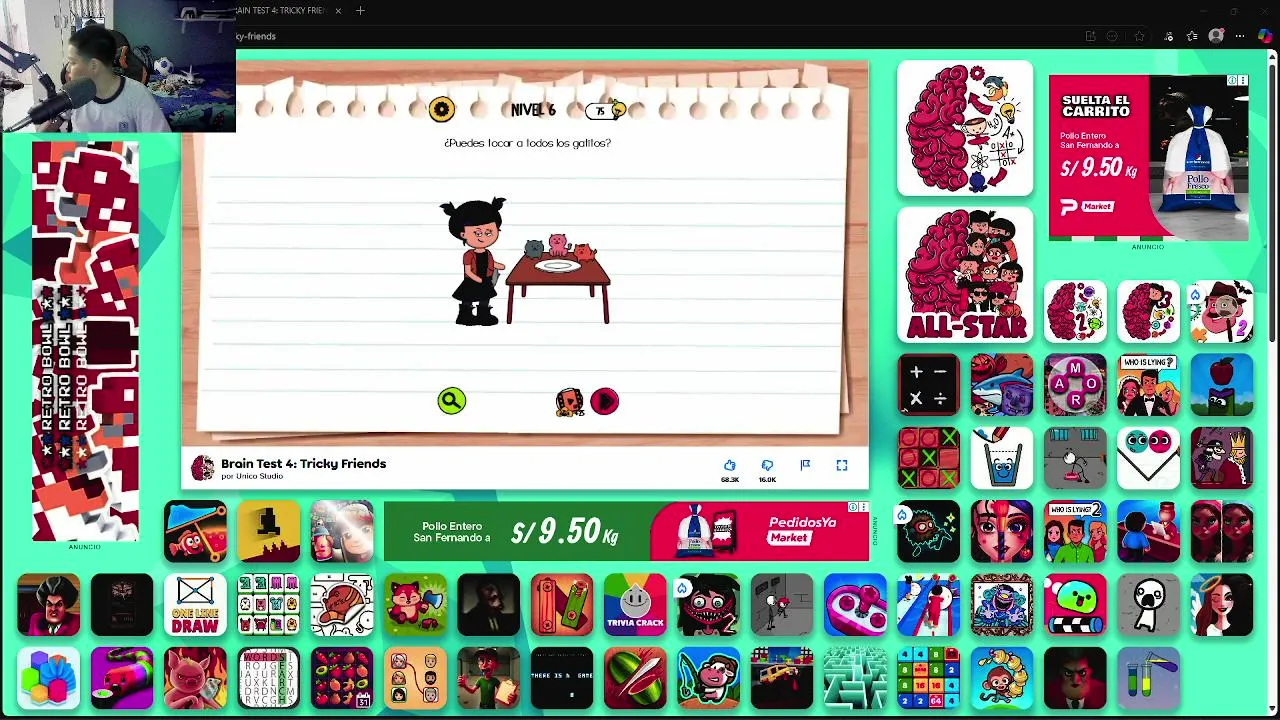Screen dimensions: 1280x720
Task: Open the fox with axe game thumbnail
Action: [x=415, y=604]
